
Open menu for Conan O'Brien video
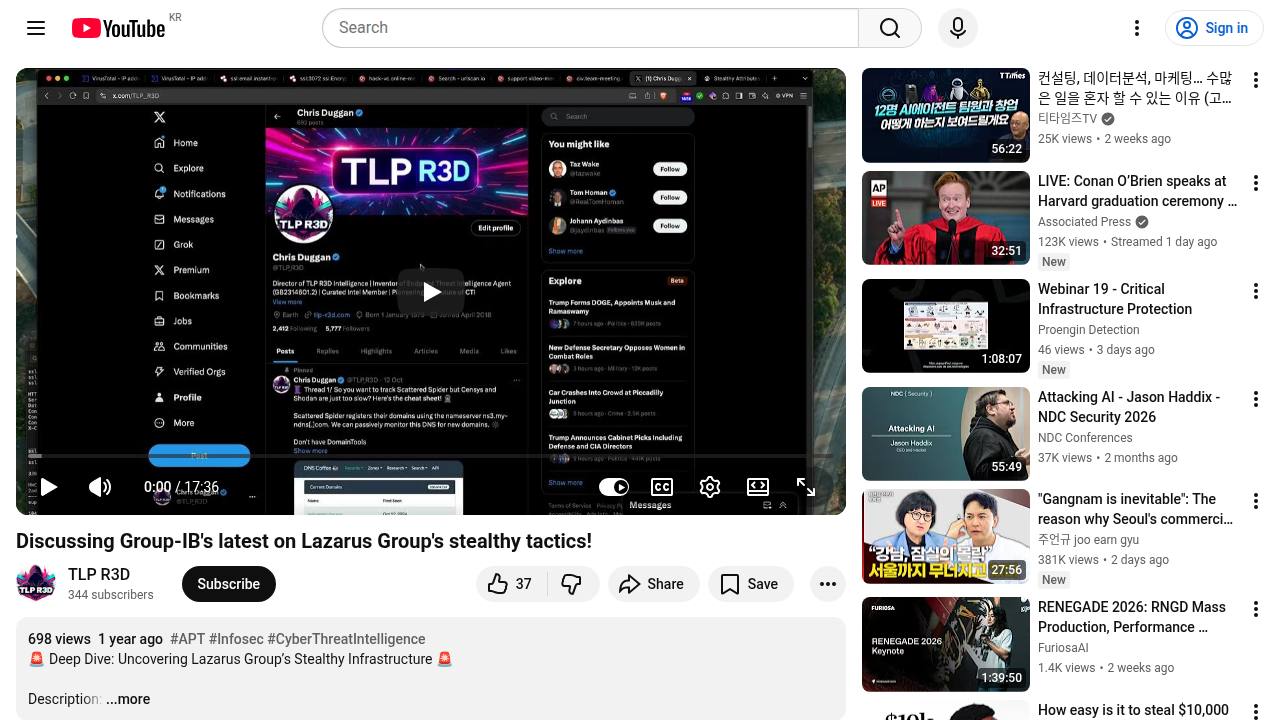point(1256,183)
